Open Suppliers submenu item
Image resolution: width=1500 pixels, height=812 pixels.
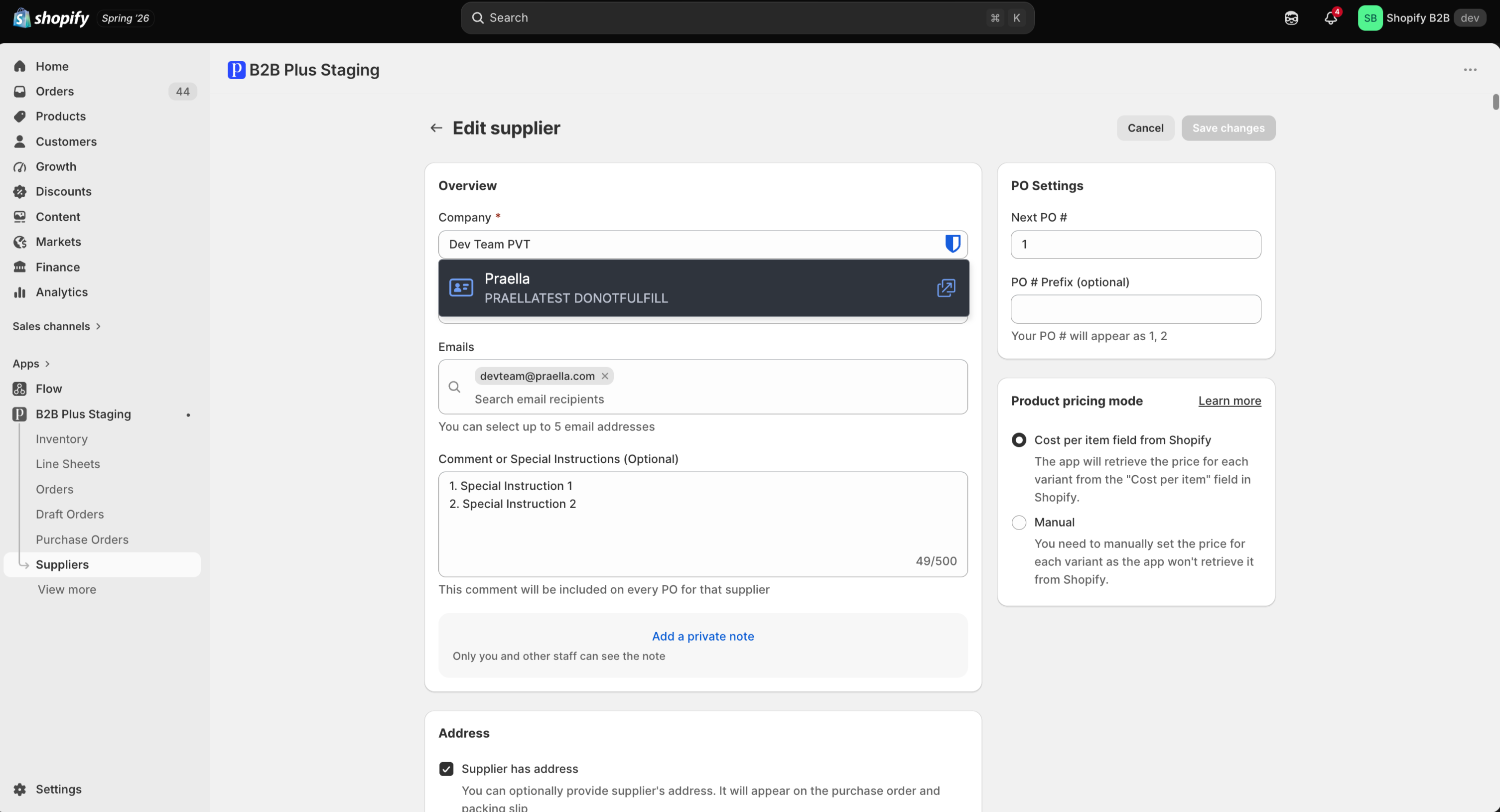click(103, 564)
